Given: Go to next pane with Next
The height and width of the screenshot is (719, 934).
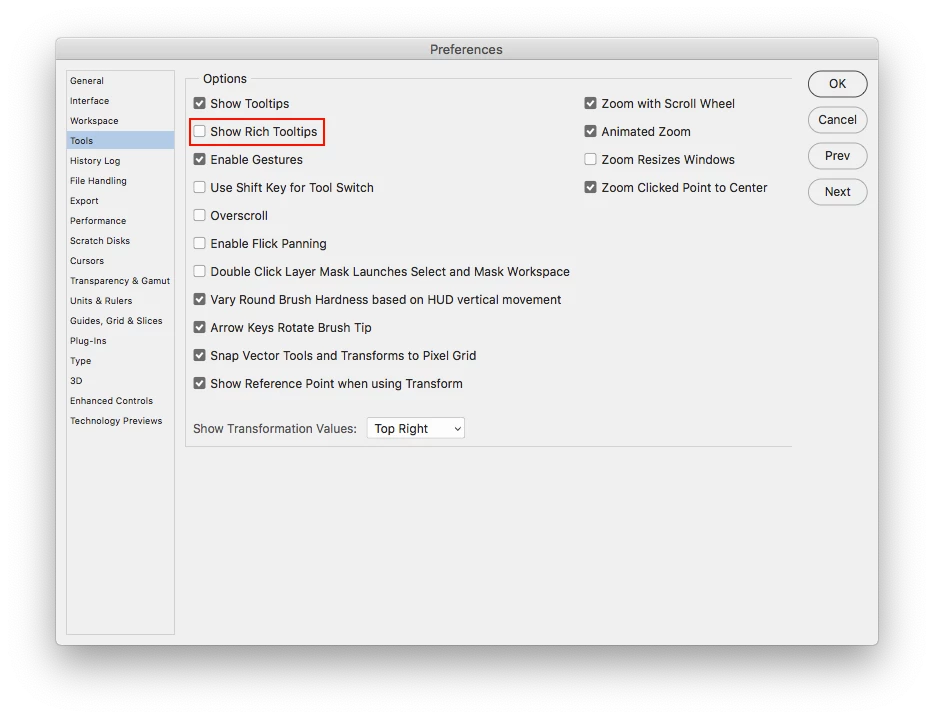Looking at the screenshot, I should [838, 192].
